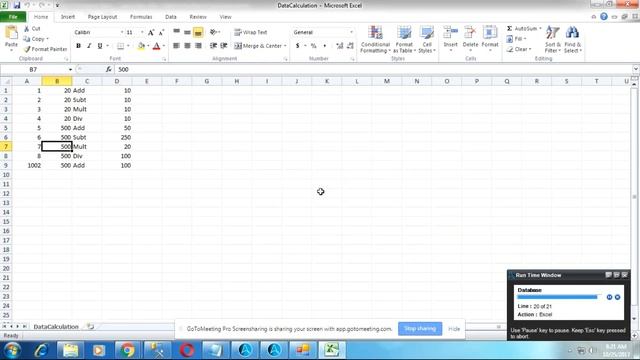This screenshot has height=360, width=640.
Task: Click the Decrease Indent icon
Action: 213,46
